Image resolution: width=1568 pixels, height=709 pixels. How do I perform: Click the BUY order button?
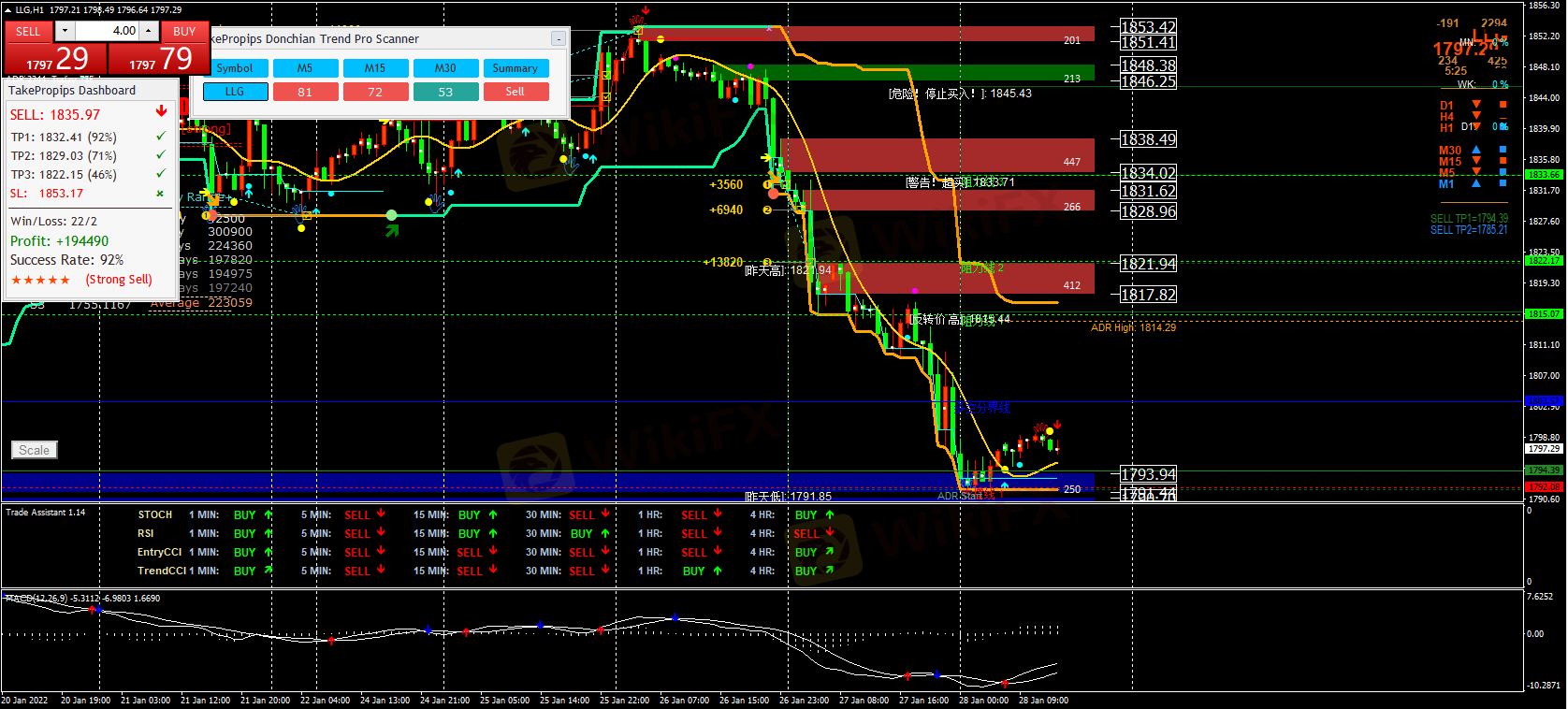coord(184,32)
